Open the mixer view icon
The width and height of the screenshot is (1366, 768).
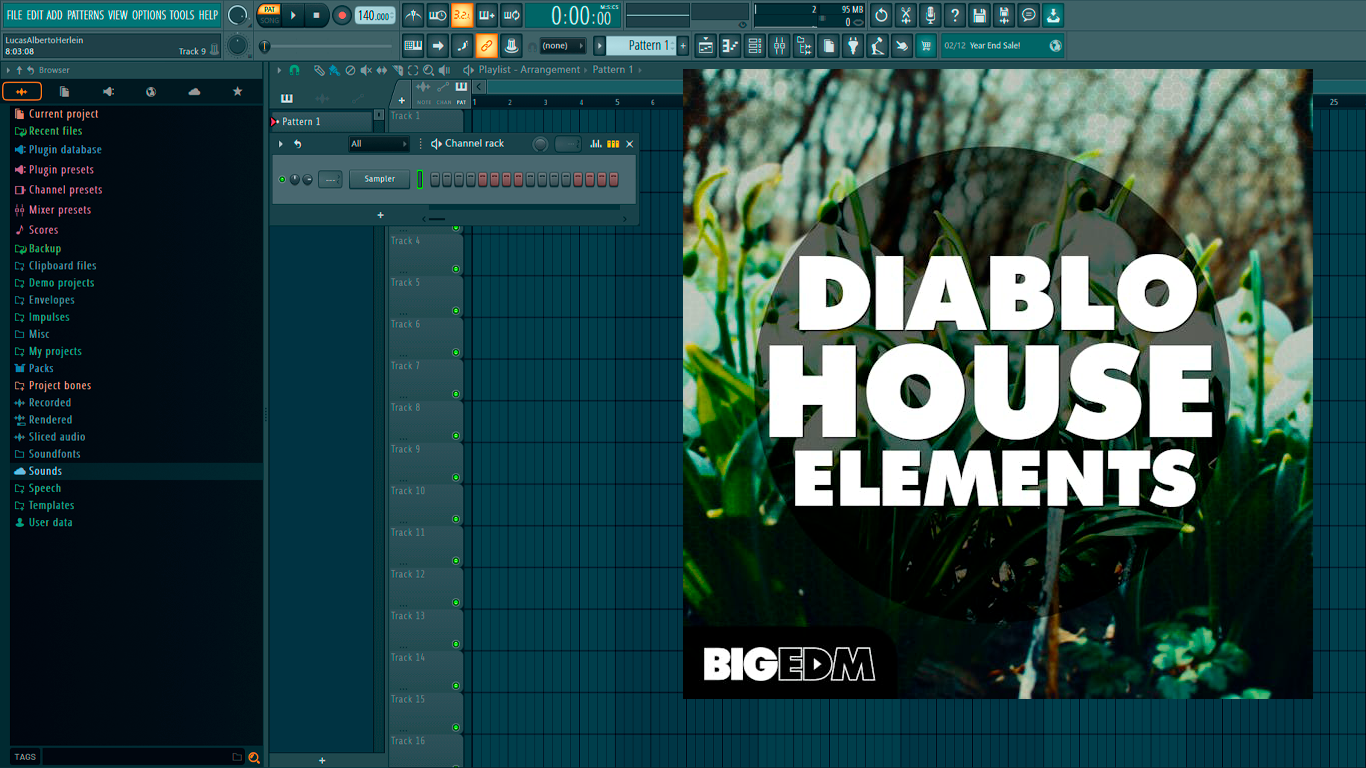click(x=779, y=45)
